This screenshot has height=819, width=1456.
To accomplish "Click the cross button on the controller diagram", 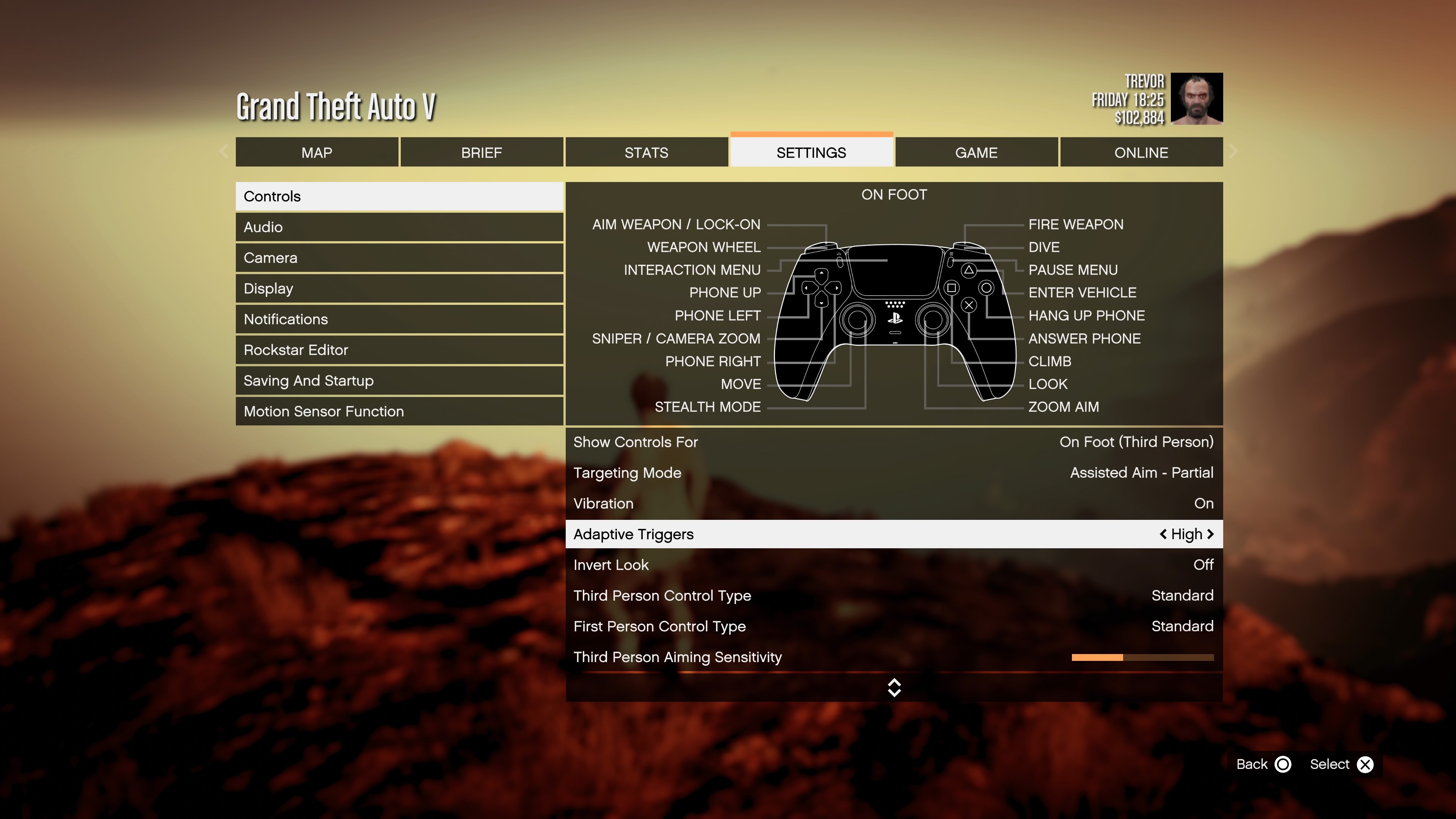I will 969,305.
